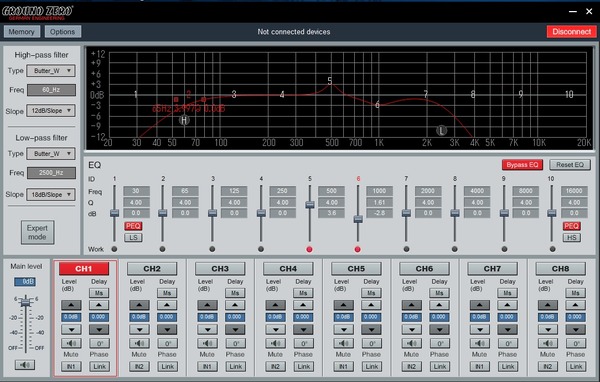Click CH3 input IN1 button
The width and height of the screenshot is (600, 382).
coord(207,366)
